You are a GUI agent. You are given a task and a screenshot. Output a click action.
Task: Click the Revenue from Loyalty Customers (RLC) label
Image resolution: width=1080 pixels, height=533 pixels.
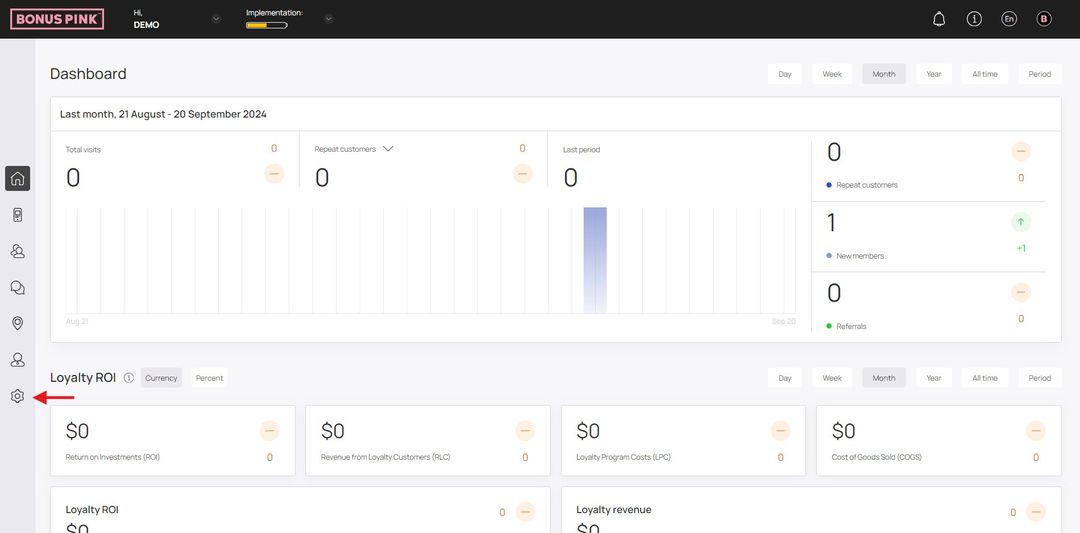(x=386, y=457)
